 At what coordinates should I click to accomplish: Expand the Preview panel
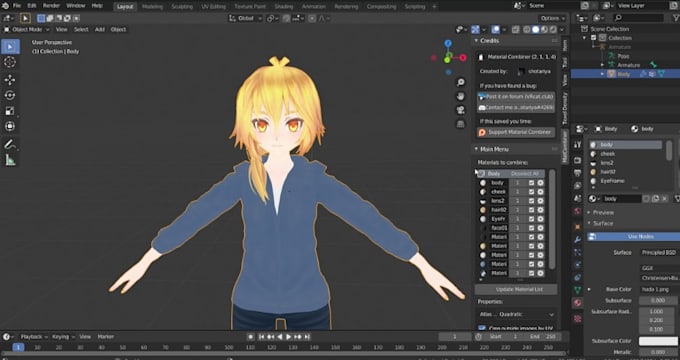coord(589,213)
